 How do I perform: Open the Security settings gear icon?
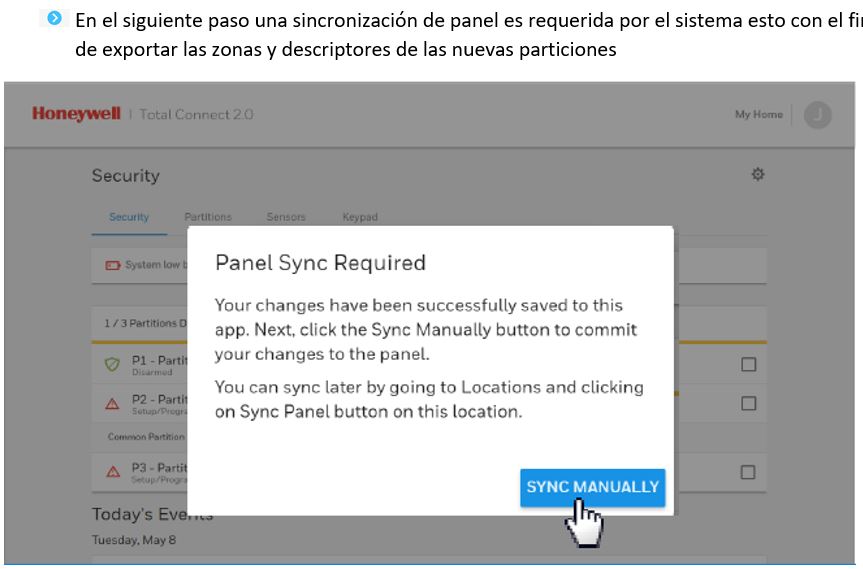coord(758,174)
